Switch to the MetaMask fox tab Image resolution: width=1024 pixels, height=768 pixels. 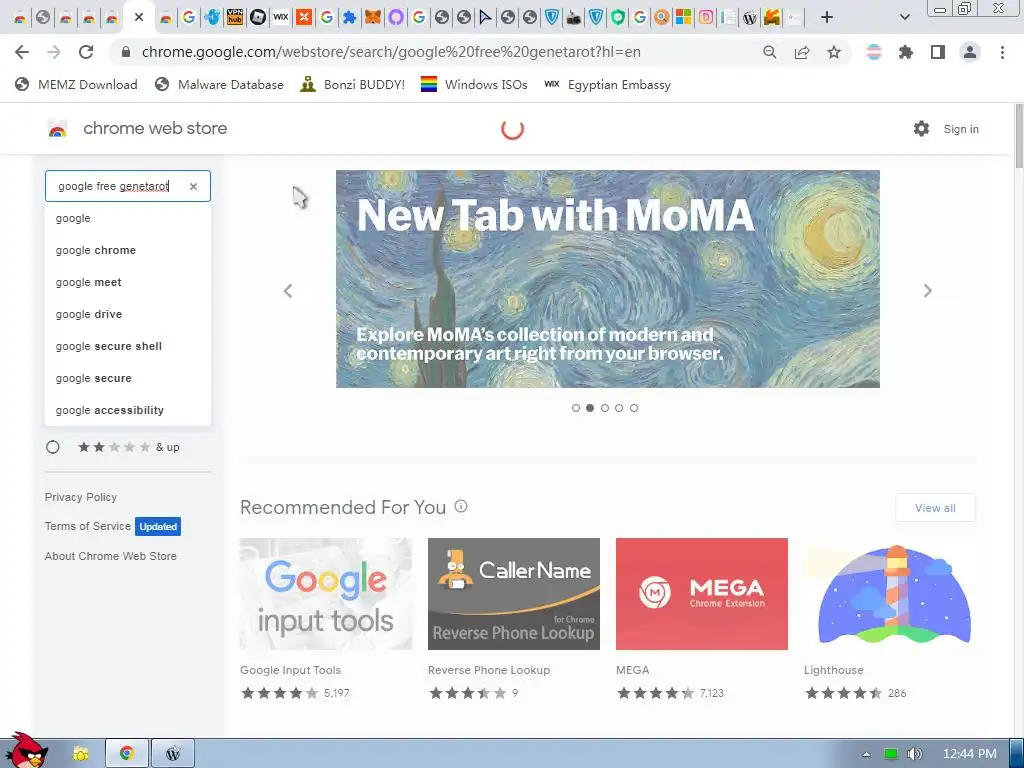click(373, 17)
